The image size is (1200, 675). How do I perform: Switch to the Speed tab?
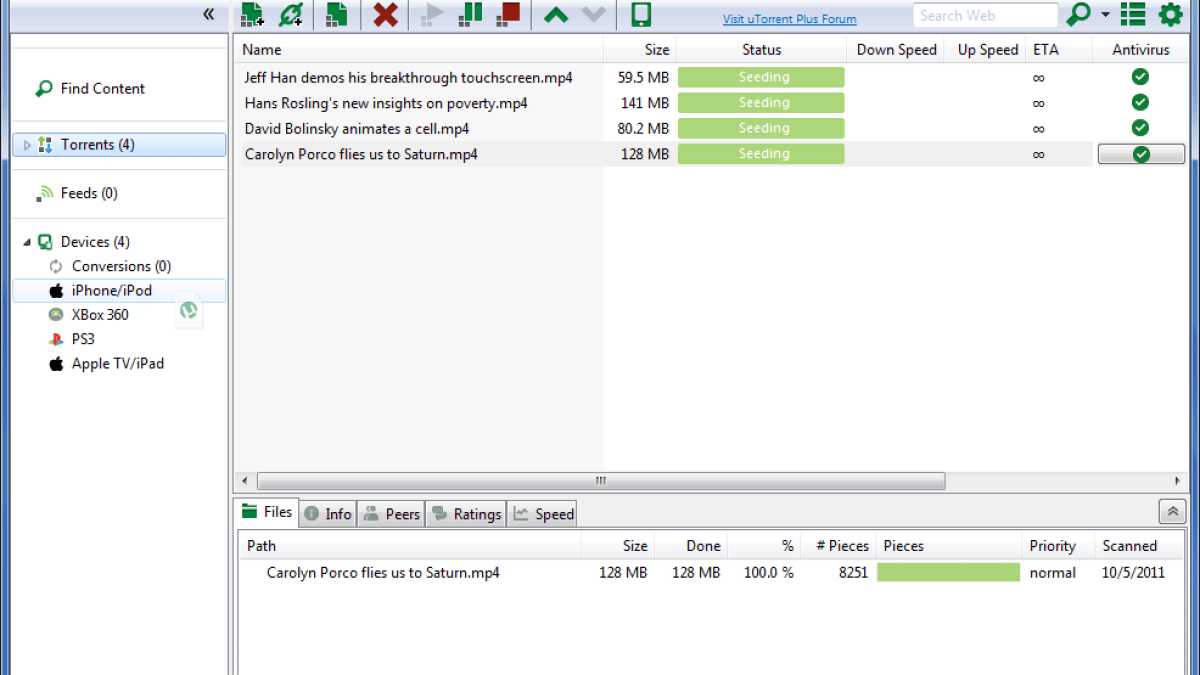pos(543,514)
